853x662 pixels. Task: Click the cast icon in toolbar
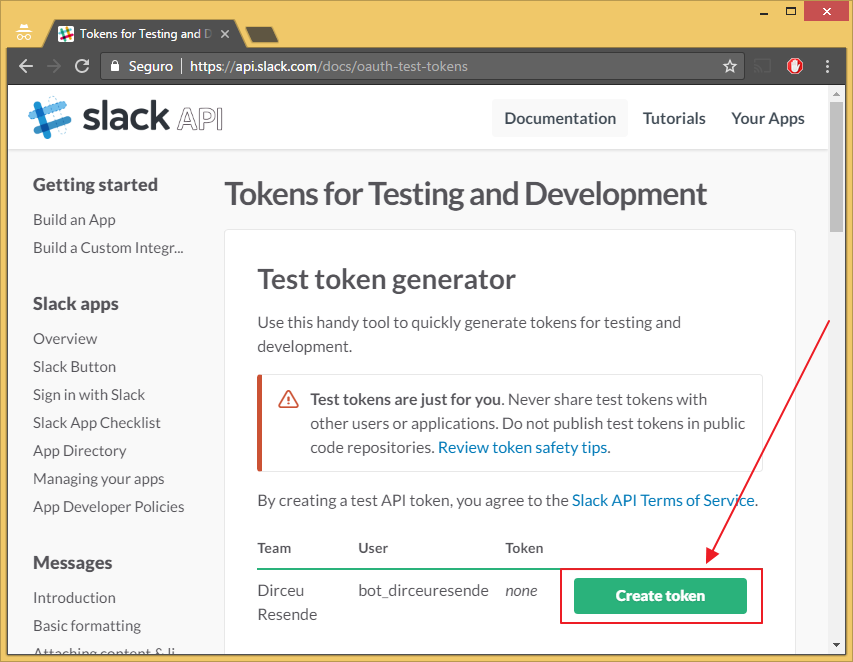(x=762, y=66)
